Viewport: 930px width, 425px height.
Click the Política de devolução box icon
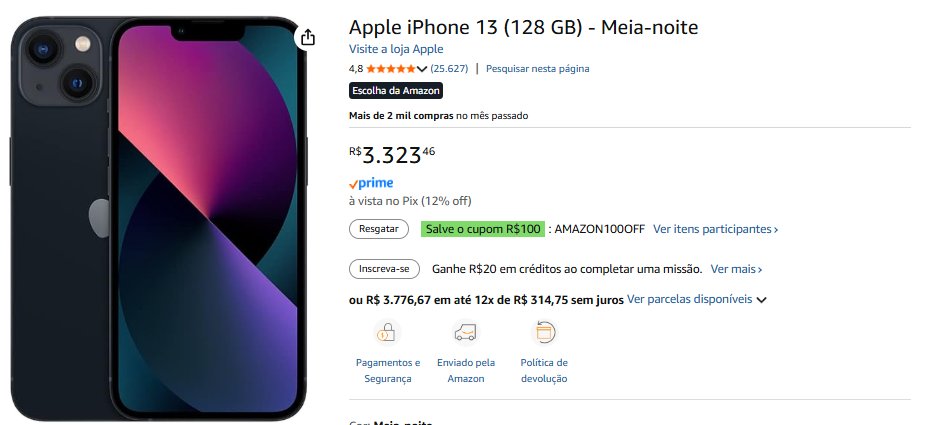(544, 332)
